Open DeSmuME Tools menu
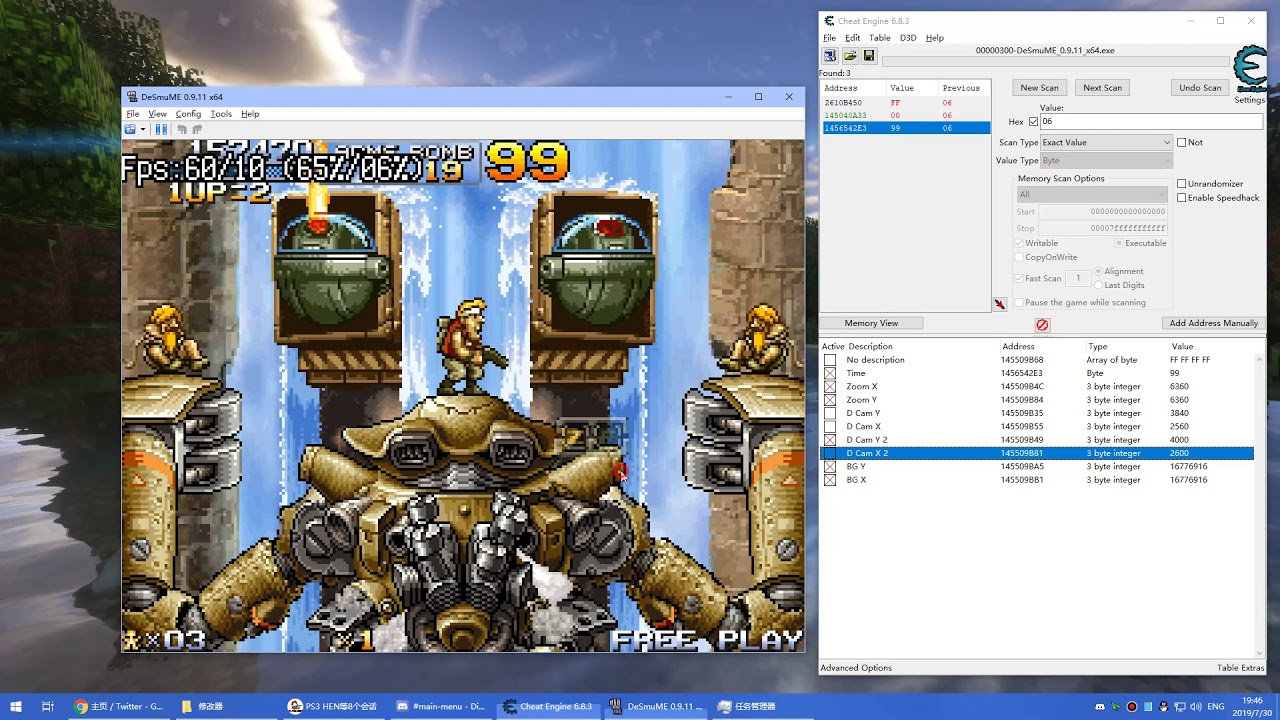Image resolution: width=1280 pixels, height=720 pixels. [221, 114]
